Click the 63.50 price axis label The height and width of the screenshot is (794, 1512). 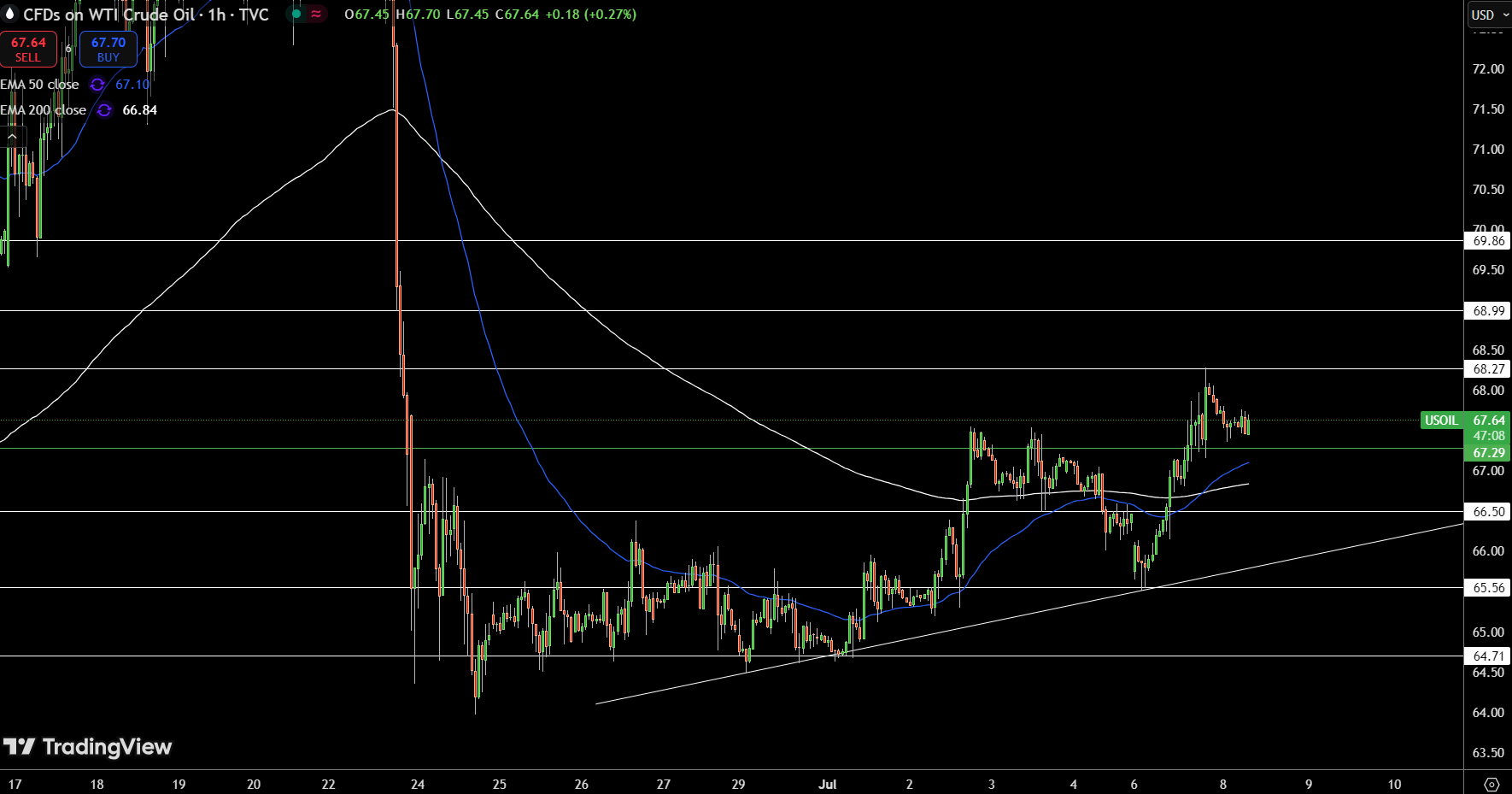[1488, 753]
